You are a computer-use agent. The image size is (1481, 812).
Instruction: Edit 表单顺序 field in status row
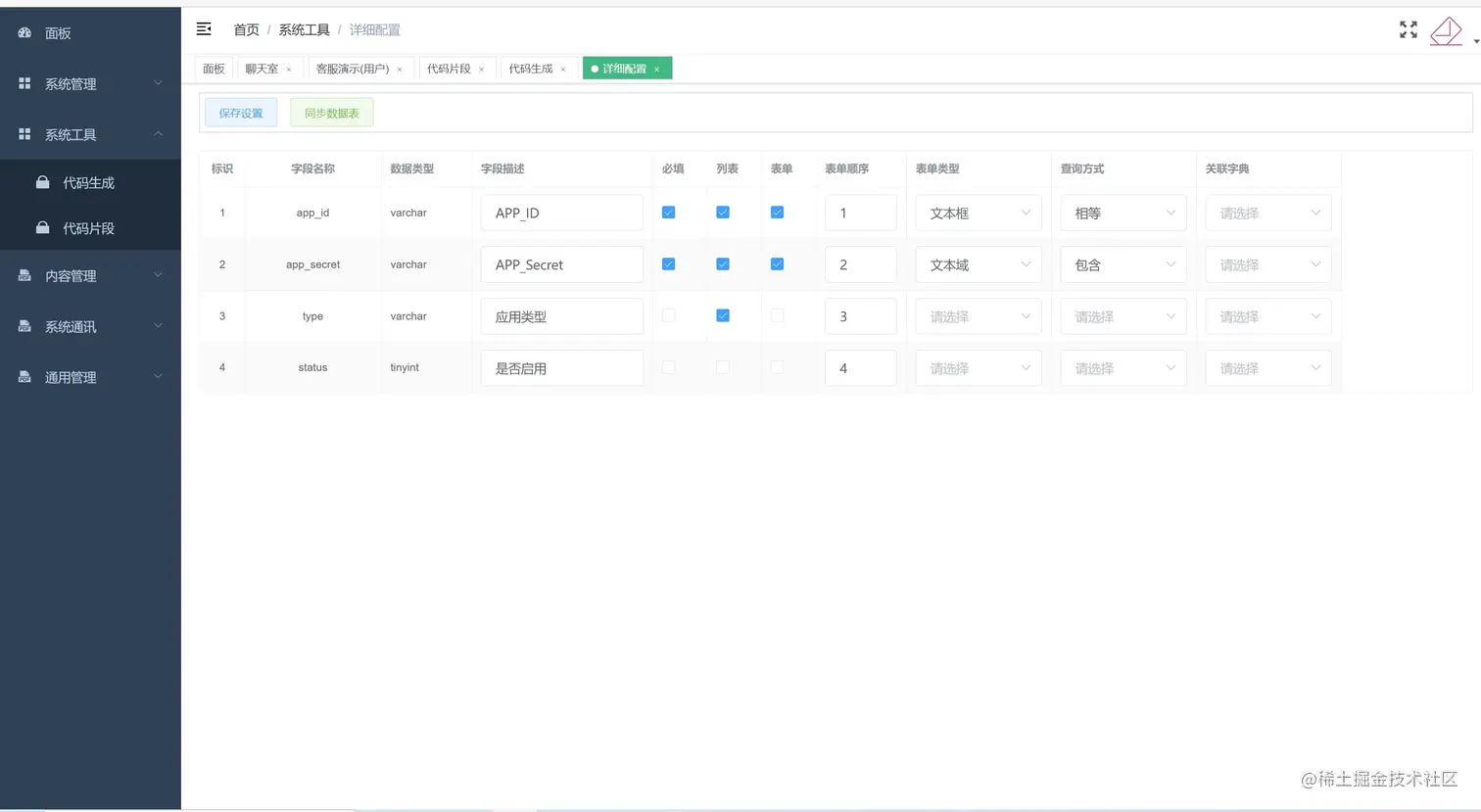point(861,368)
